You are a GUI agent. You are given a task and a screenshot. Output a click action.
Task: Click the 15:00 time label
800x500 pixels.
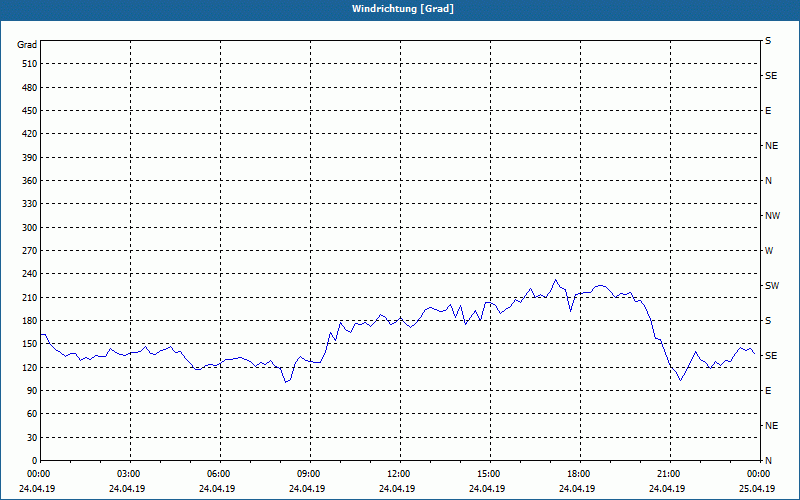490,474
